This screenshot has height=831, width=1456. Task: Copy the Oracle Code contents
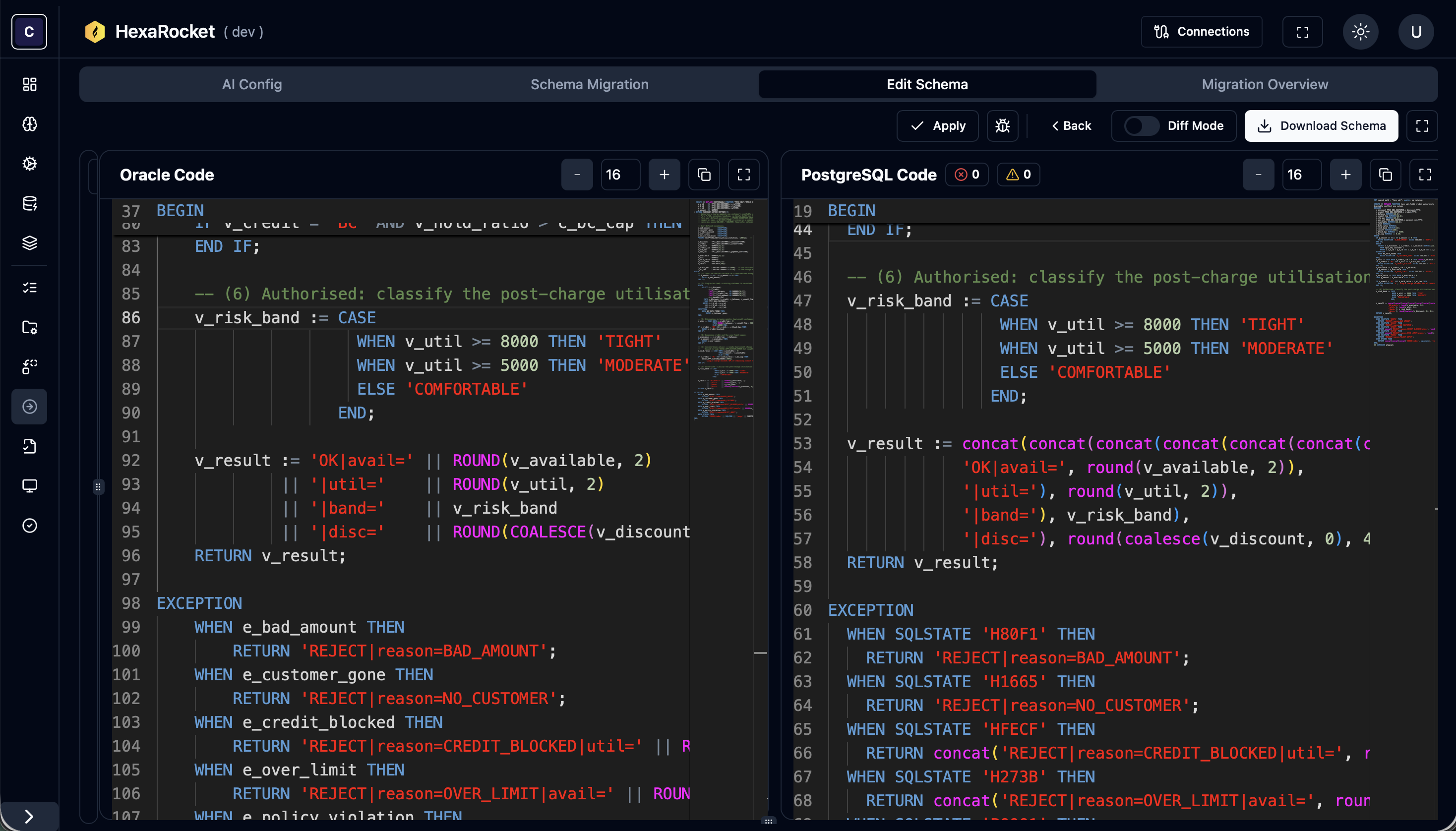click(704, 175)
